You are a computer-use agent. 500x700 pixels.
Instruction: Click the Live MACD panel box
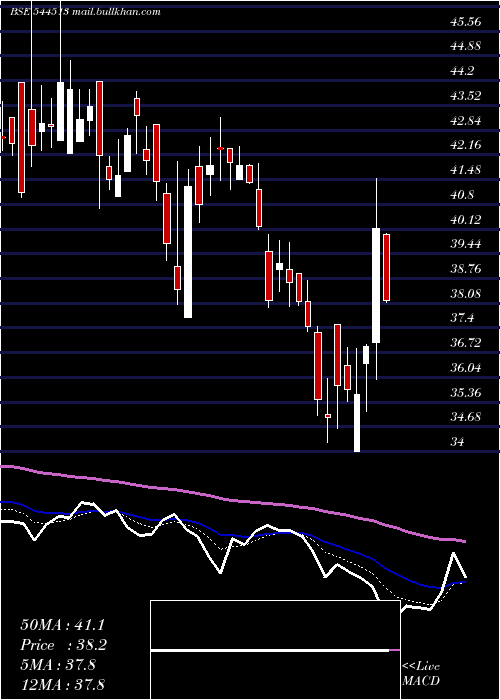275,650
